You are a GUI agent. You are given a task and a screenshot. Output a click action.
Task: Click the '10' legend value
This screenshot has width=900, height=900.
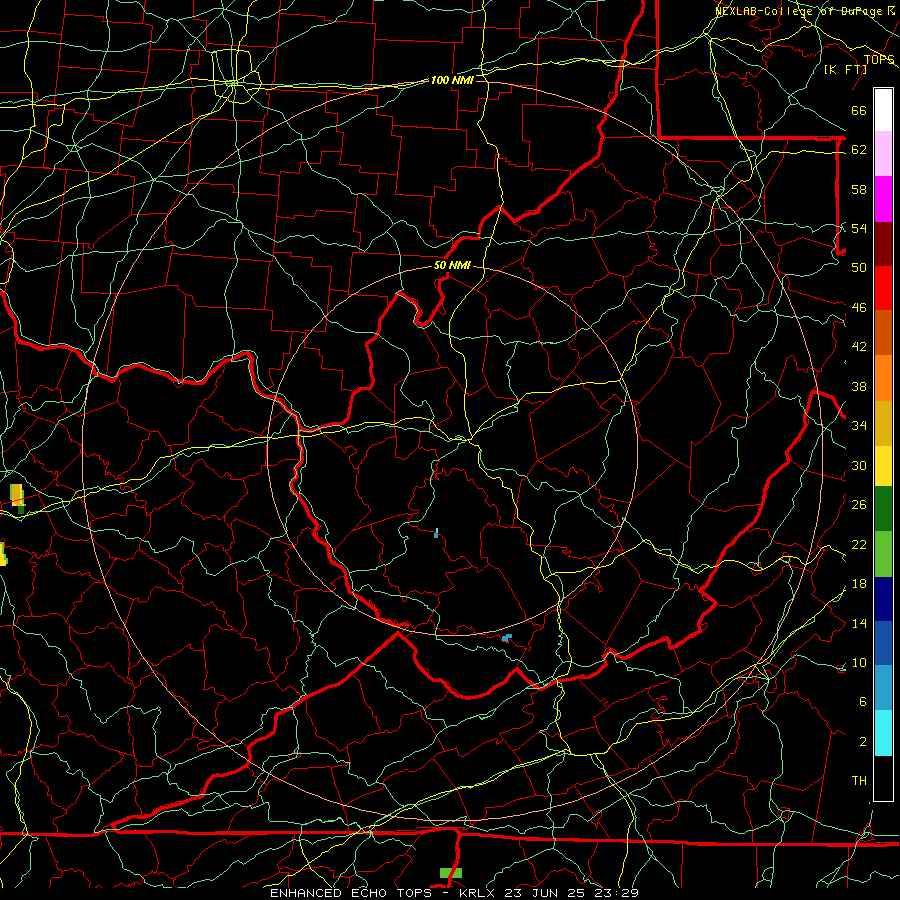pyautogui.click(x=859, y=662)
